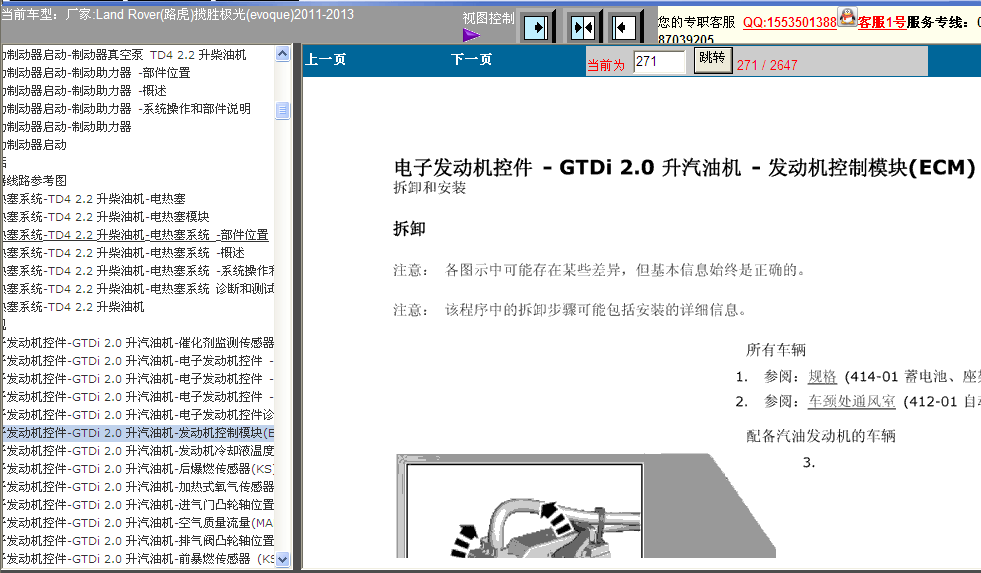Screen dimensions: 981x573
Task: Select GTDi 2.0 排气阀凸轮轴位置 entry
Action: pos(138,541)
